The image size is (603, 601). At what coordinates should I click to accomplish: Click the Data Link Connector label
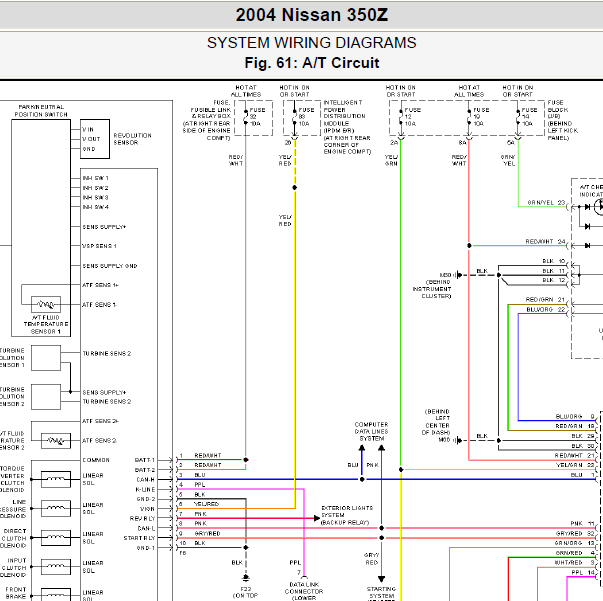(304, 591)
